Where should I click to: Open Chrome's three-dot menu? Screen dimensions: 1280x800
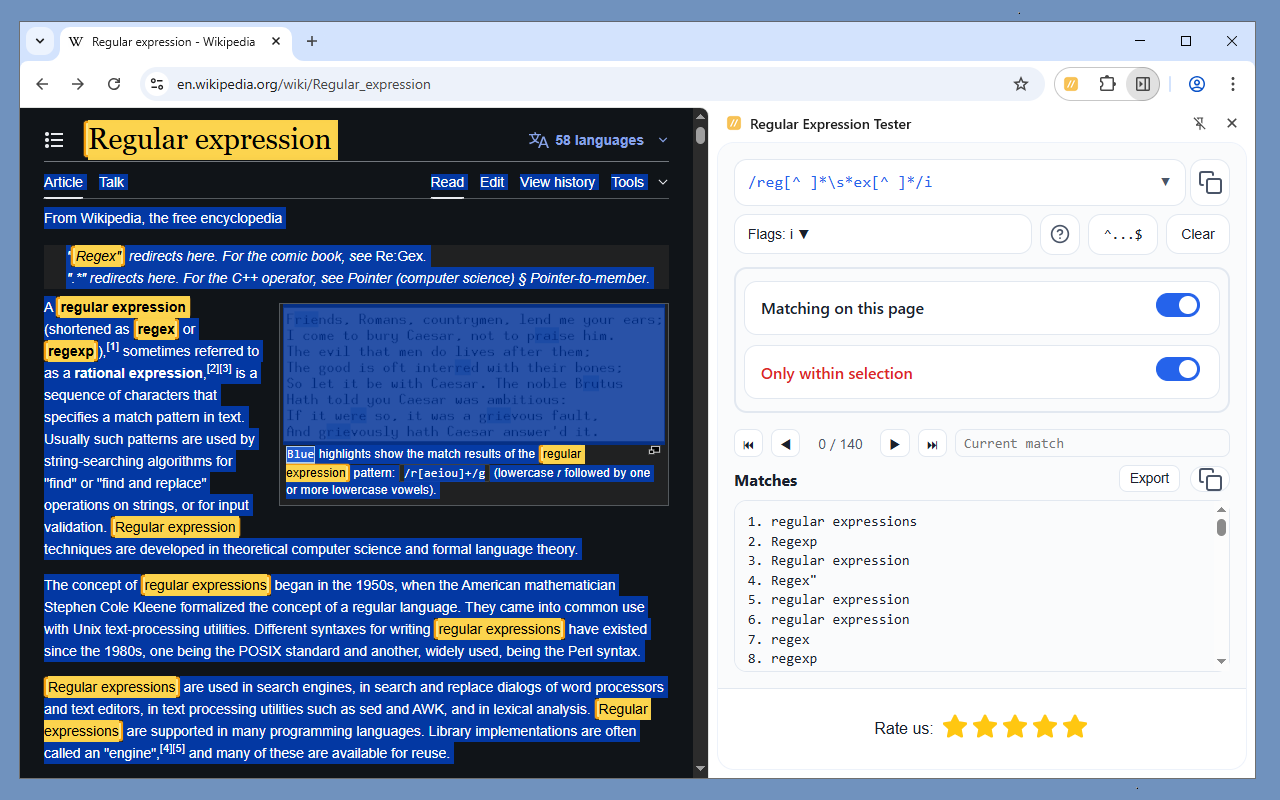pyautogui.click(x=1233, y=84)
